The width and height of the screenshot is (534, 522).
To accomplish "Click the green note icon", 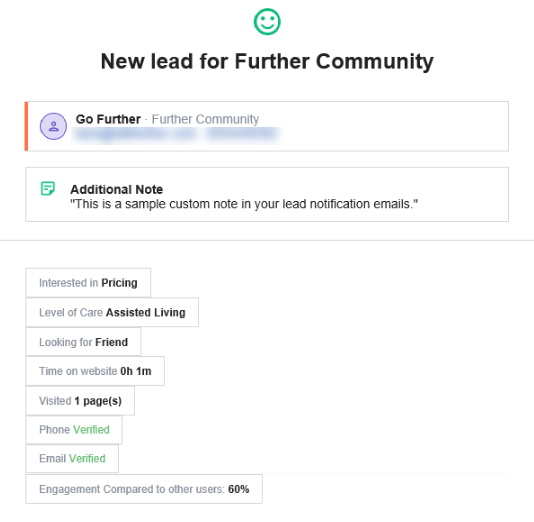I will (x=48, y=188).
